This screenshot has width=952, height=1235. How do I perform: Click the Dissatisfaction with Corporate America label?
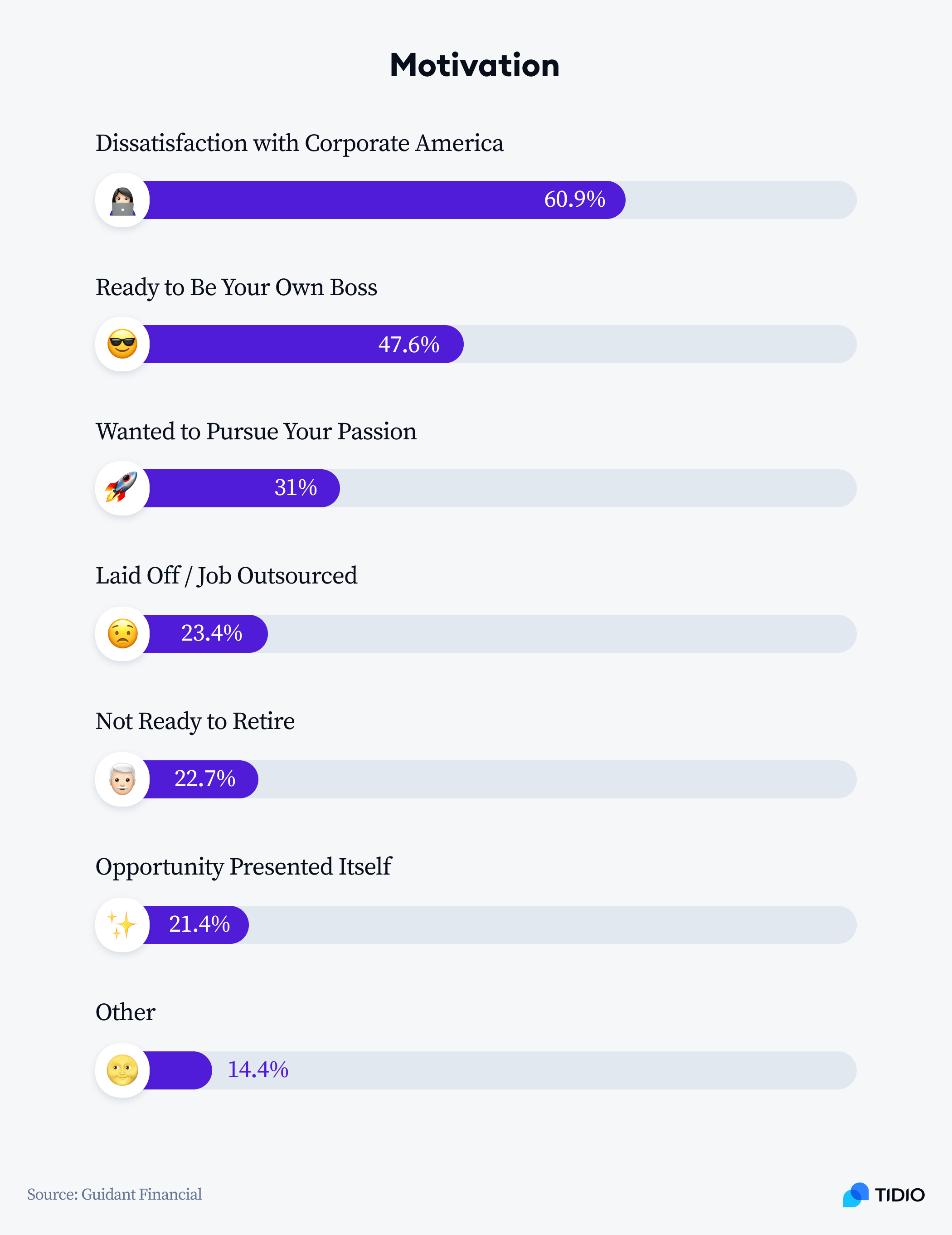tap(300, 144)
